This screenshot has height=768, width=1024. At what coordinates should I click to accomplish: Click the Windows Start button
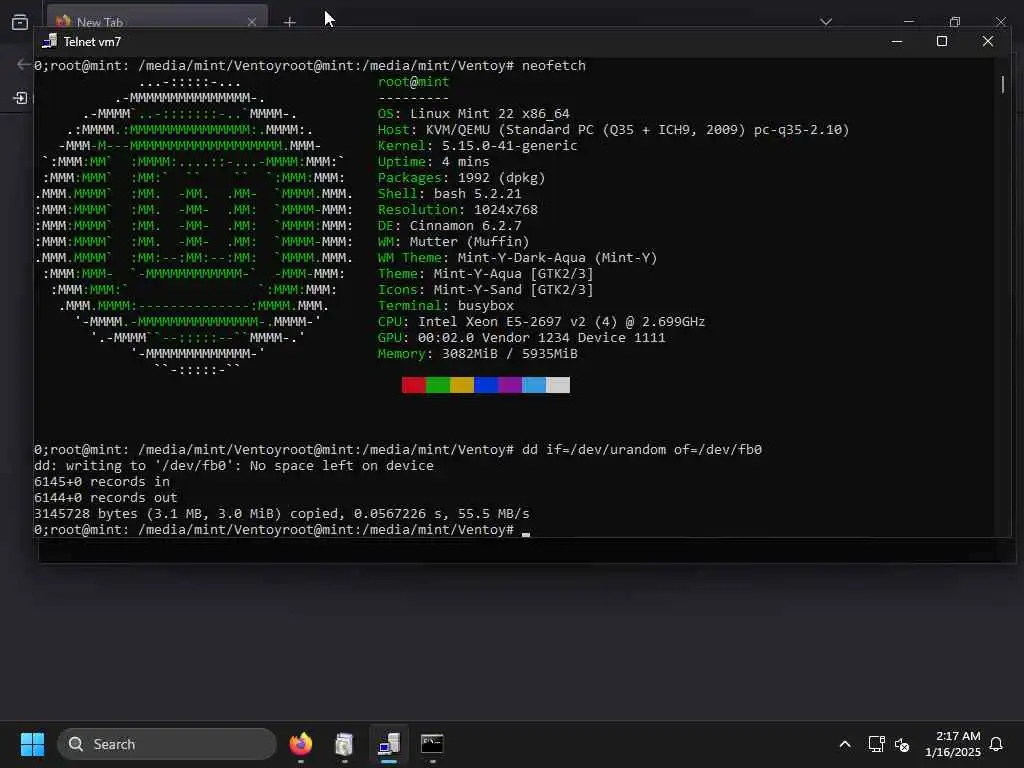click(x=32, y=744)
